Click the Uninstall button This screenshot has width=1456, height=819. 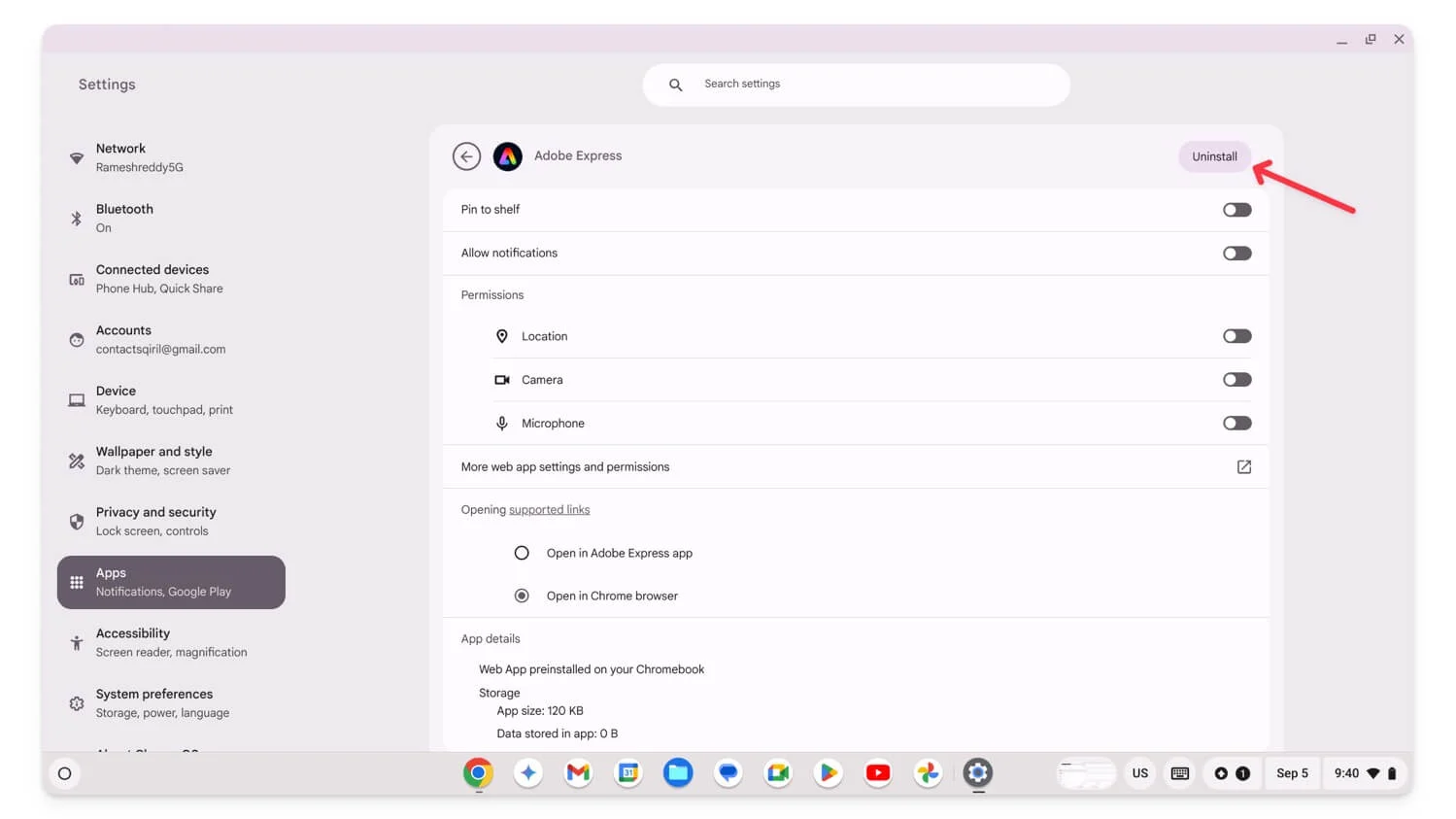click(x=1214, y=156)
